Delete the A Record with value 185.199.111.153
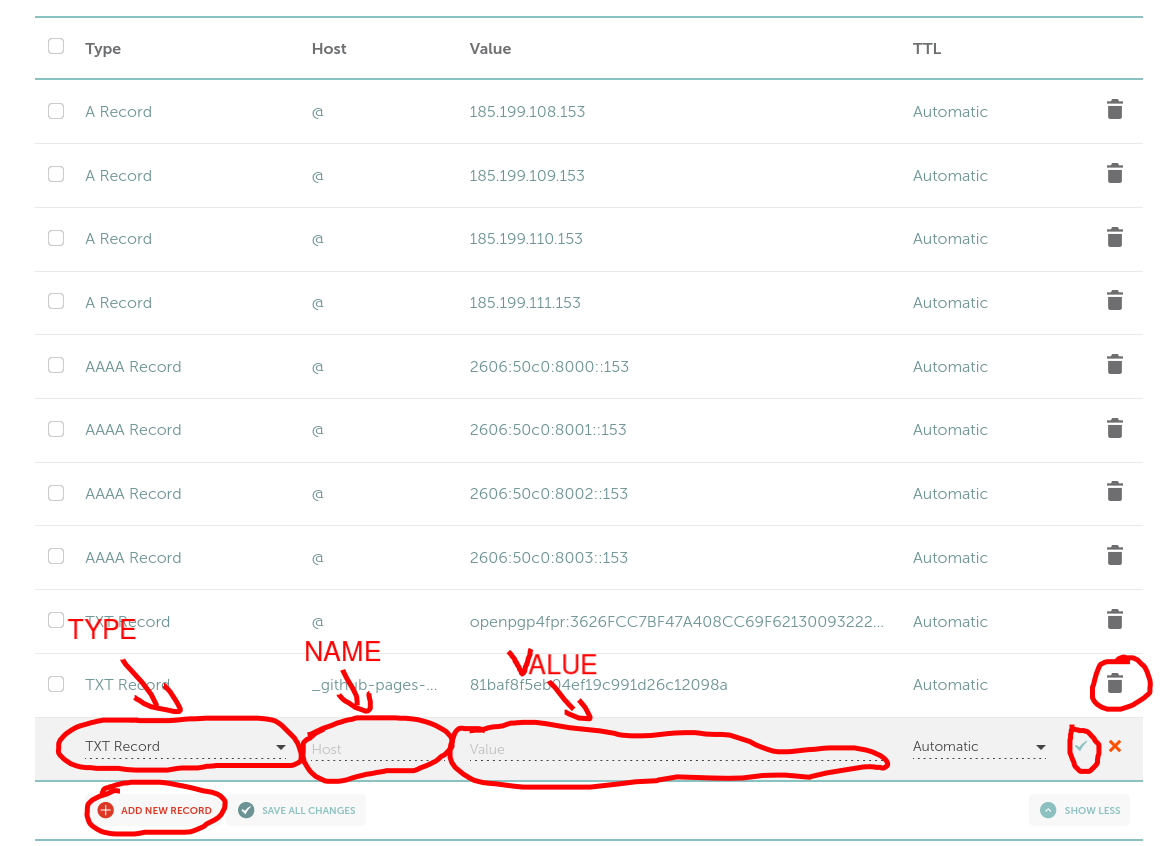The height and width of the screenshot is (846, 1170). (x=1114, y=301)
